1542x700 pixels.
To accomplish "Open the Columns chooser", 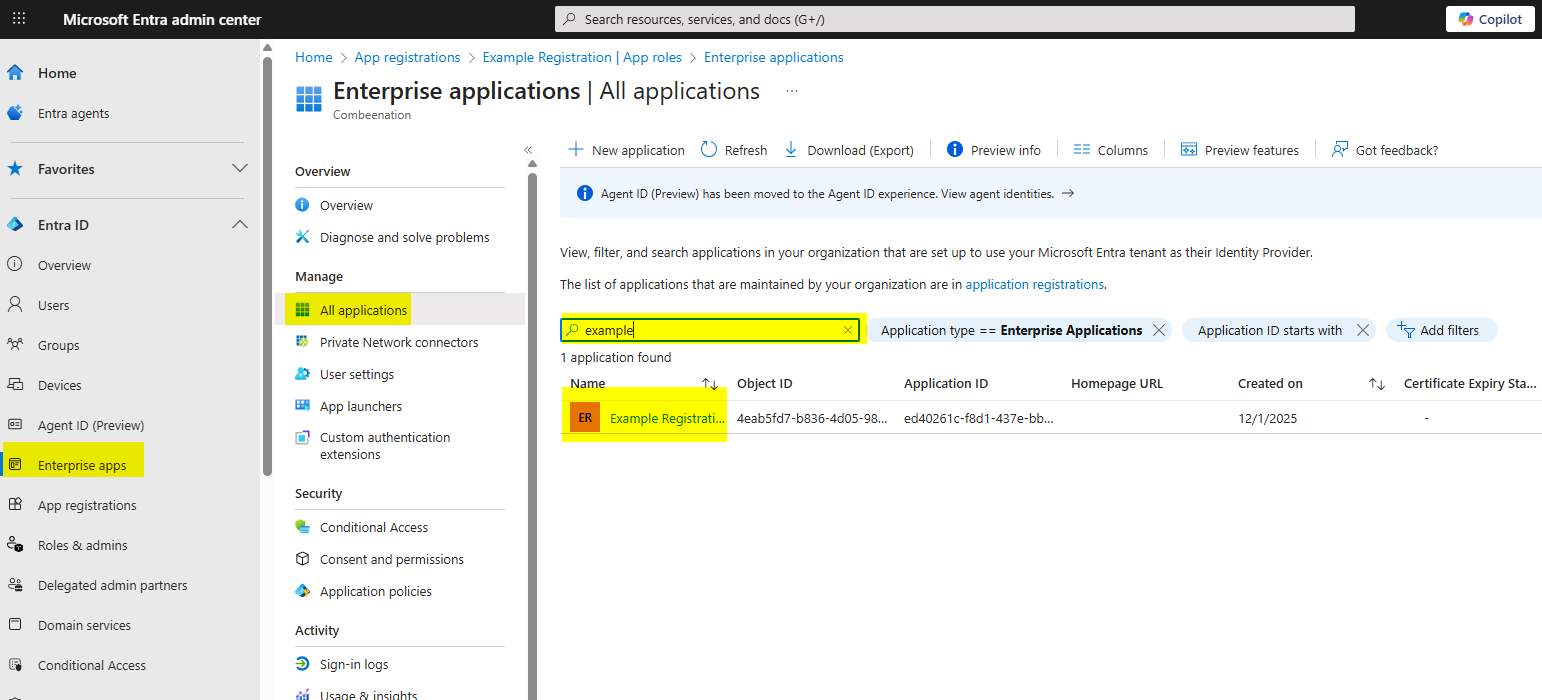I will pyautogui.click(x=1110, y=150).
